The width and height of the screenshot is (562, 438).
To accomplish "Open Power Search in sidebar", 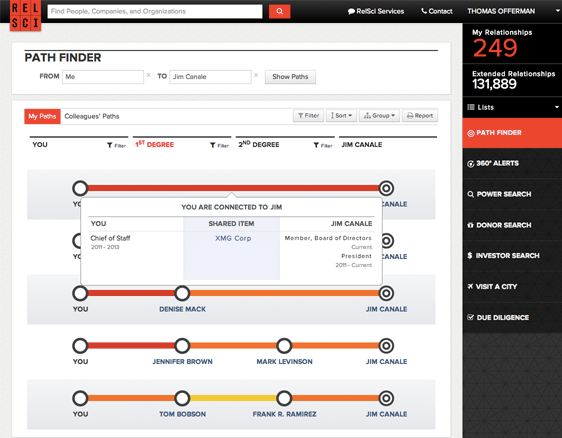I will (513, 194).
